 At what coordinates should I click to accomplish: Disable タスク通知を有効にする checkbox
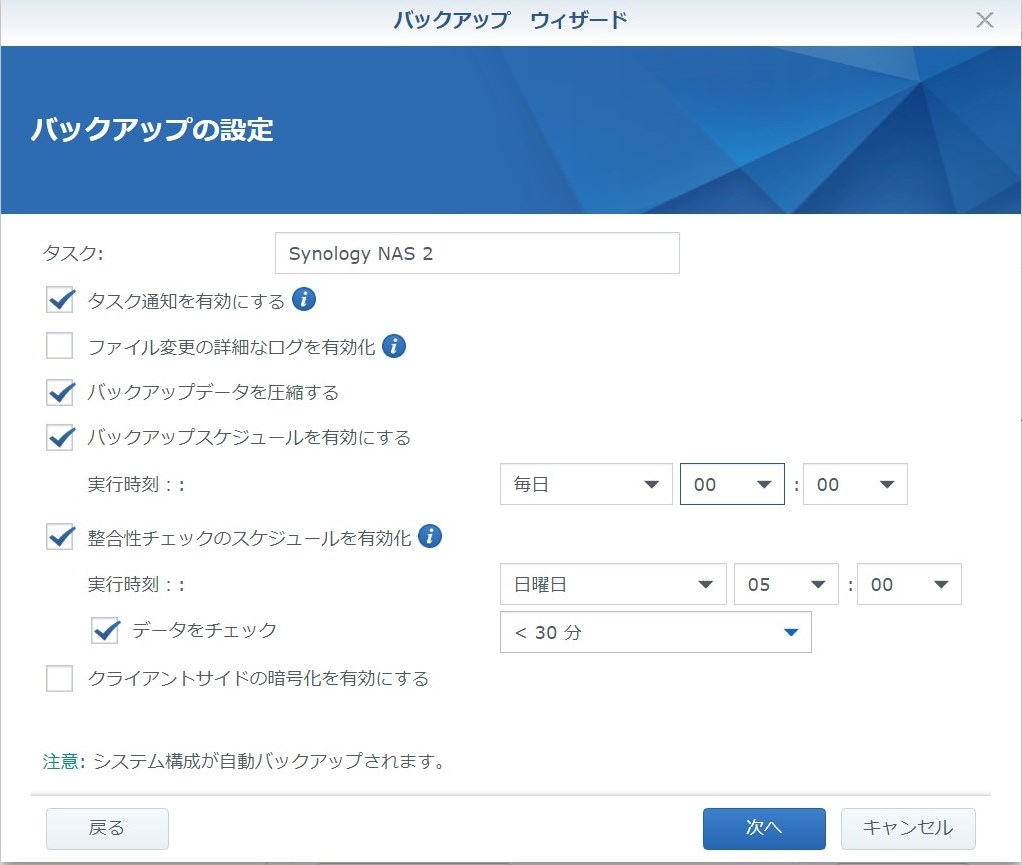coord(61,301)
